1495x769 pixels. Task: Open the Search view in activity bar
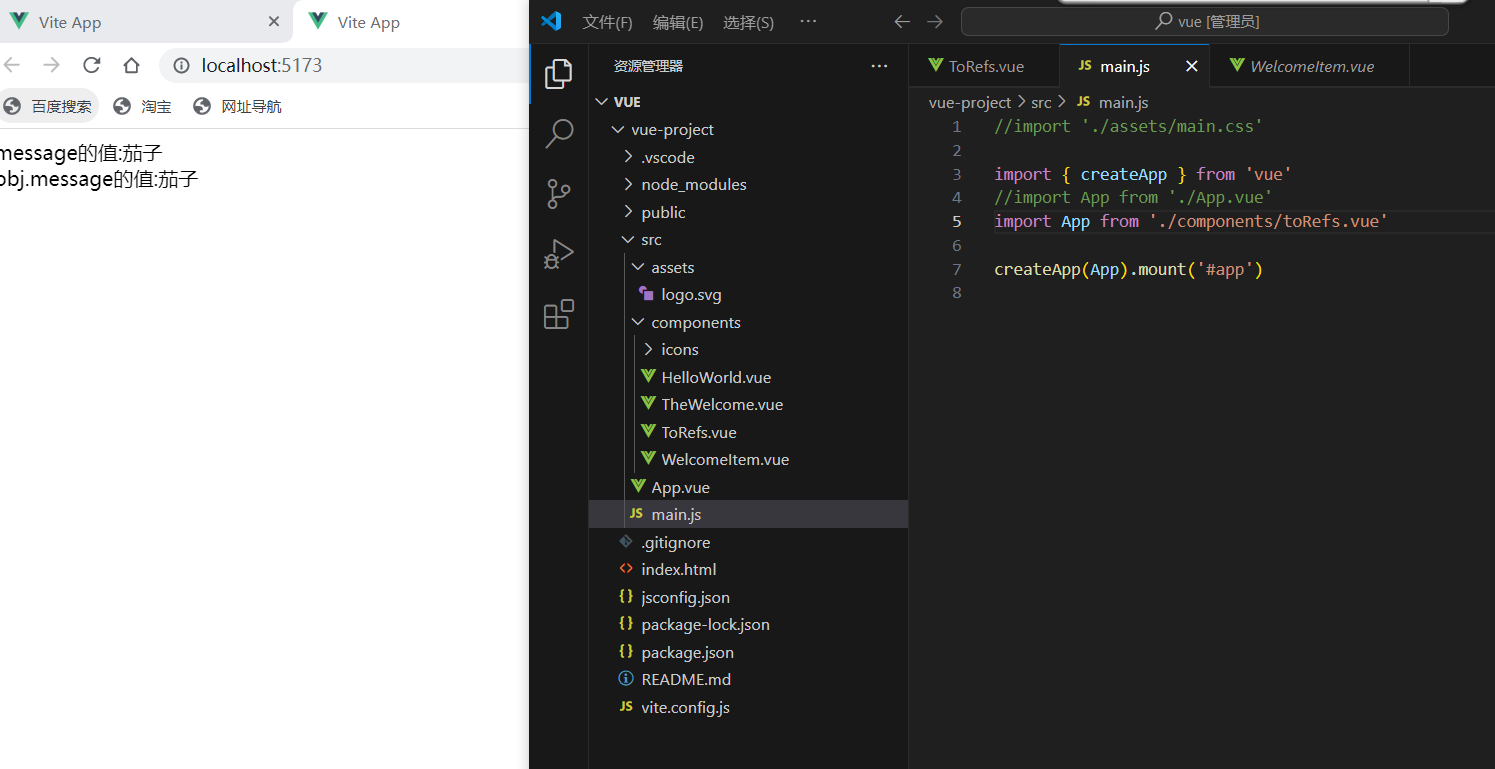558,134
